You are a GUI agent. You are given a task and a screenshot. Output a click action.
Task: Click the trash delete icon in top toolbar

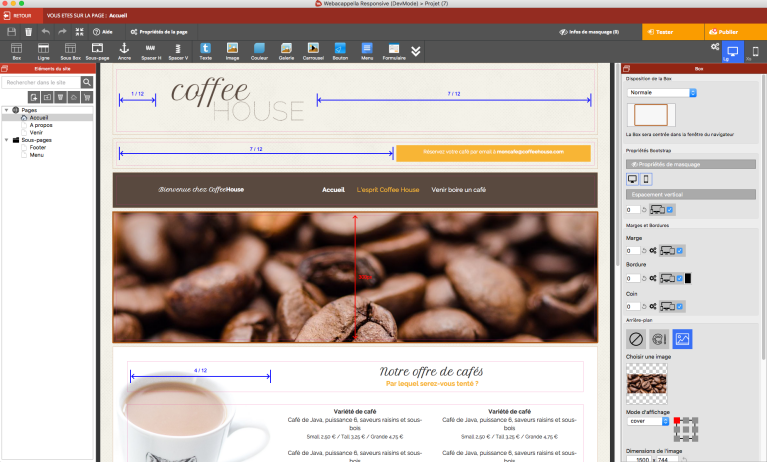click(28, 32)
